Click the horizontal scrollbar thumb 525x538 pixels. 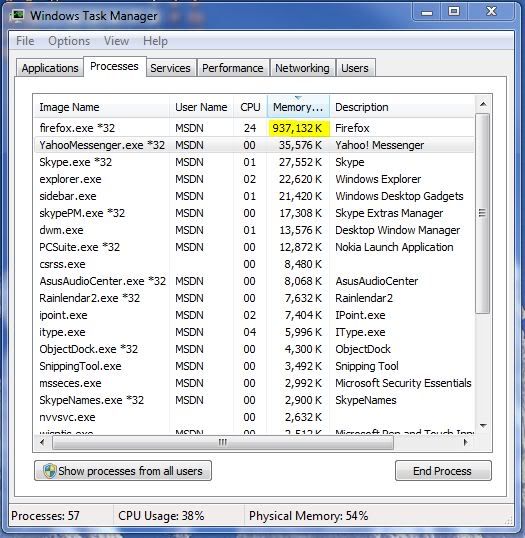point(223,442)
